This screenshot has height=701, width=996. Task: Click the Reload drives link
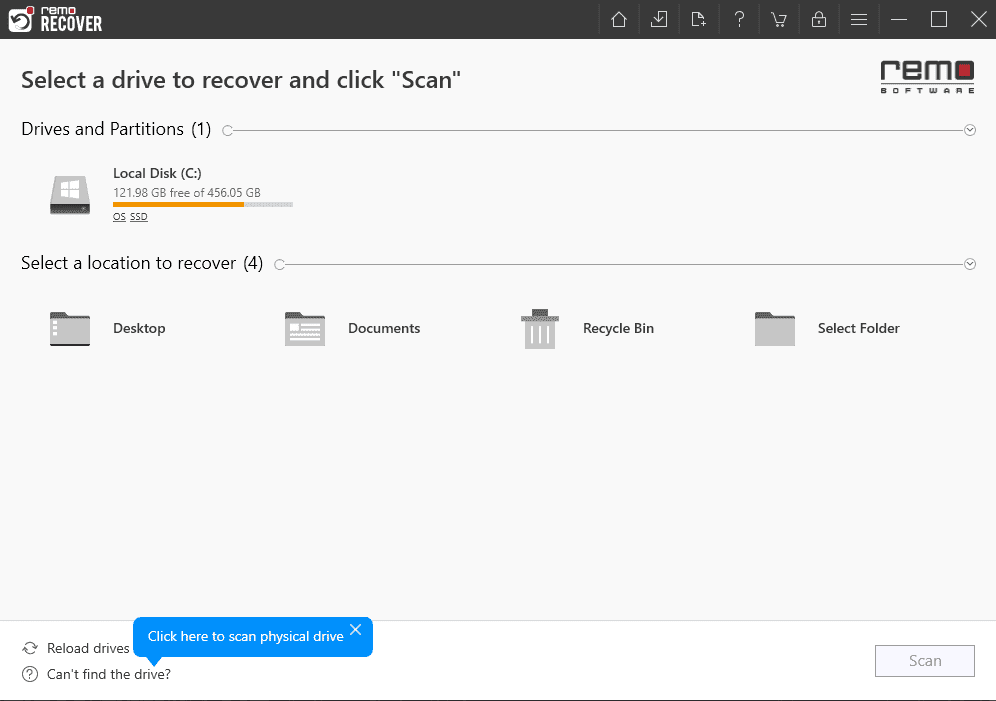pyautogui.click(x=88, y=648)
